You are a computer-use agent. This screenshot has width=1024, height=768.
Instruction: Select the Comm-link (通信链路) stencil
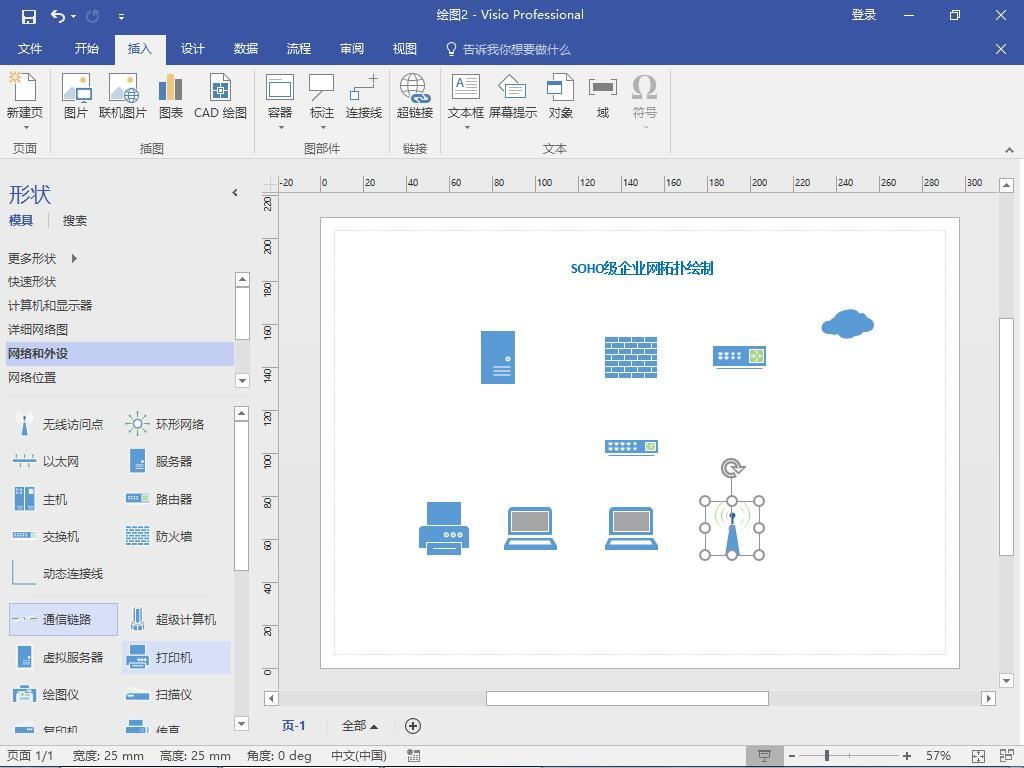(63, 619)
